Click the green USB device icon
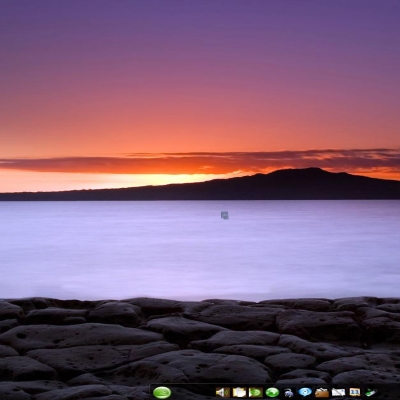Image resolution: width=400 pixels, height=400 pixels. (371, 392)
